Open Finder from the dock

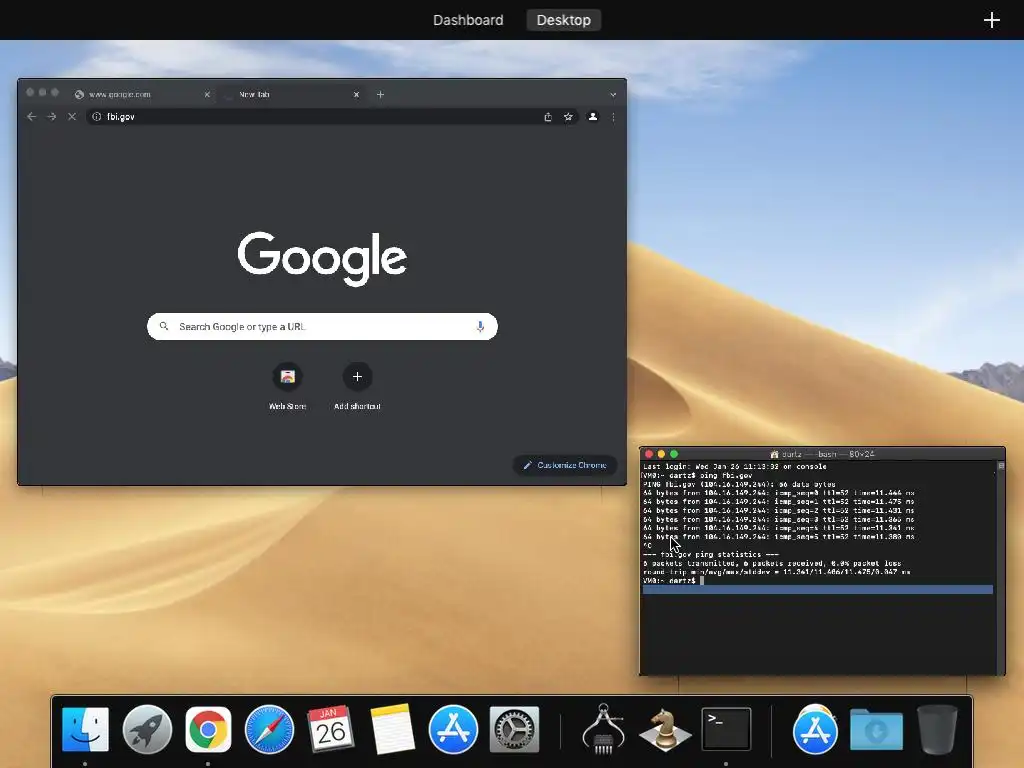pos(85,729)
